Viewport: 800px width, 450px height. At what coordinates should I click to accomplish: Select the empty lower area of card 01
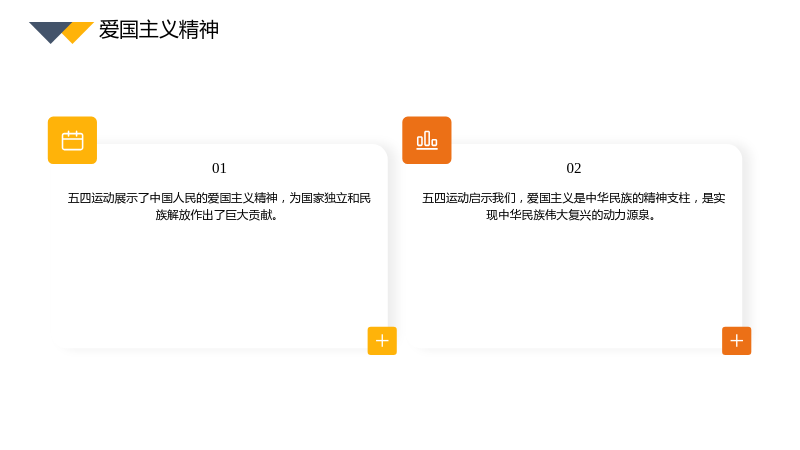pyautogui.click(x=219, y=286)
